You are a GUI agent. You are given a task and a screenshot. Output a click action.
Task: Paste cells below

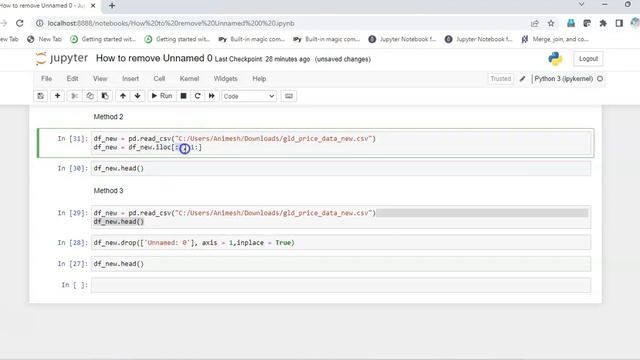(x=105, y=96)
